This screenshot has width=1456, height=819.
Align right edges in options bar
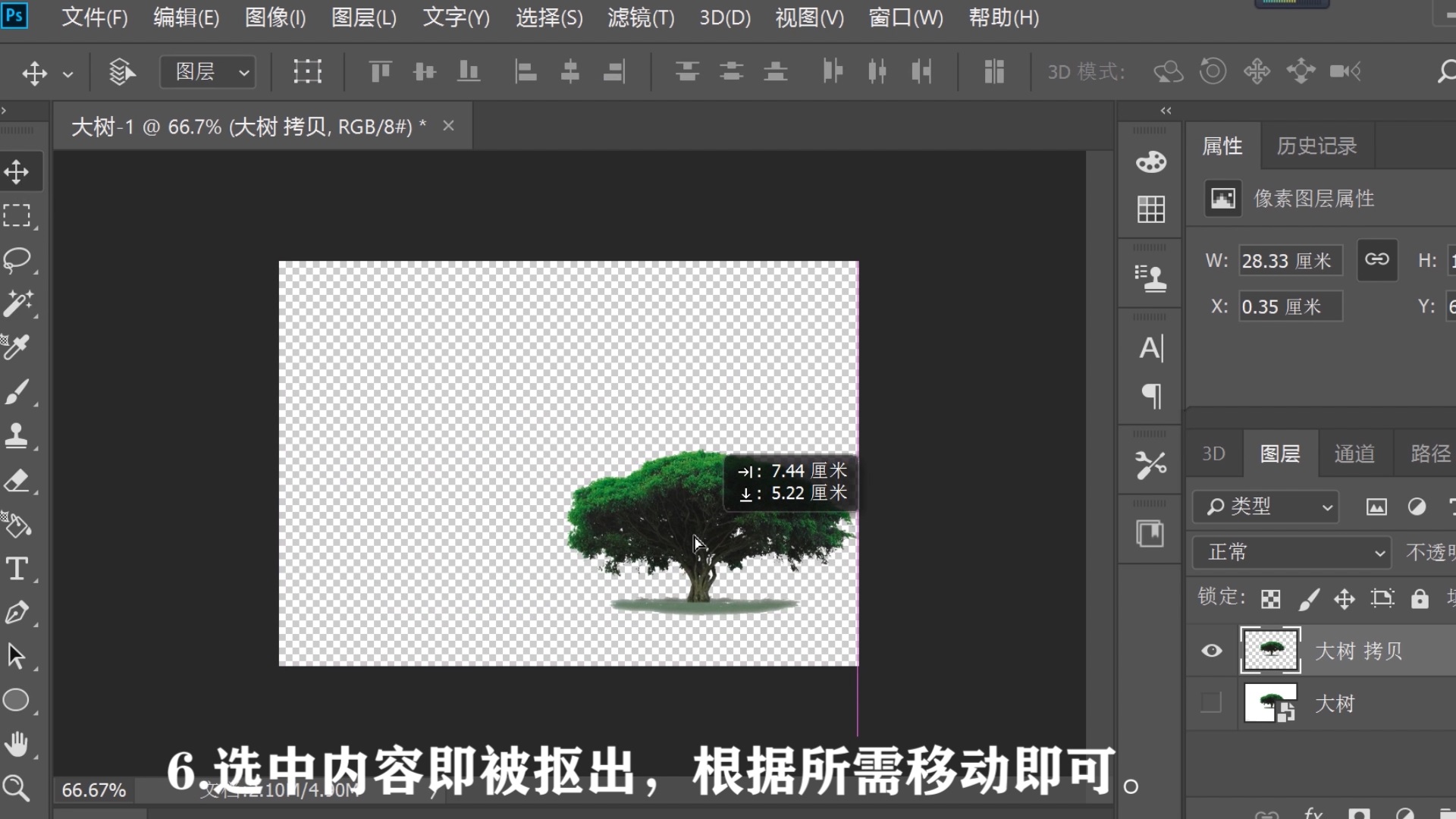pos(613,72)
